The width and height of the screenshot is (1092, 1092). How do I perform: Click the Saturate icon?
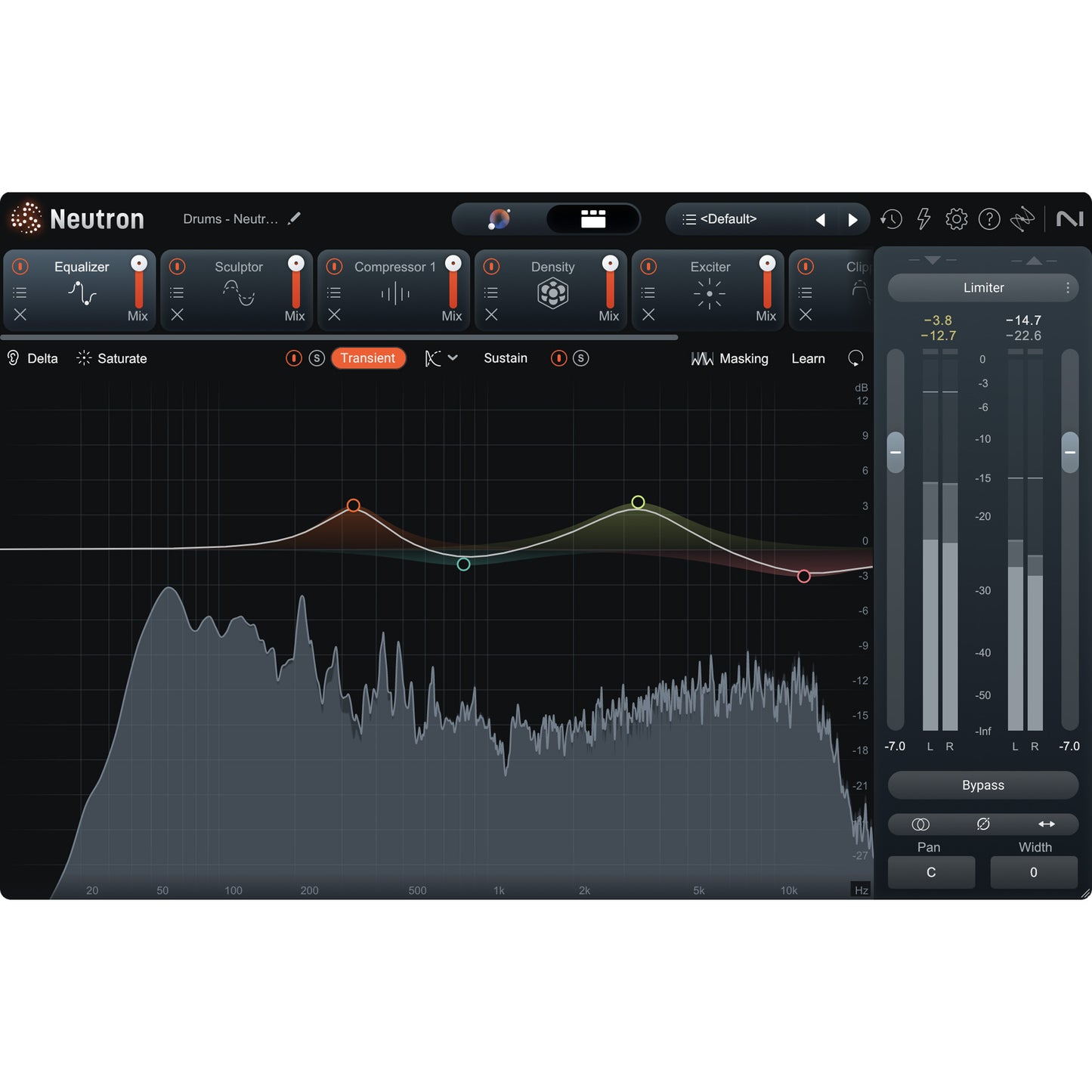click(83, 358)
